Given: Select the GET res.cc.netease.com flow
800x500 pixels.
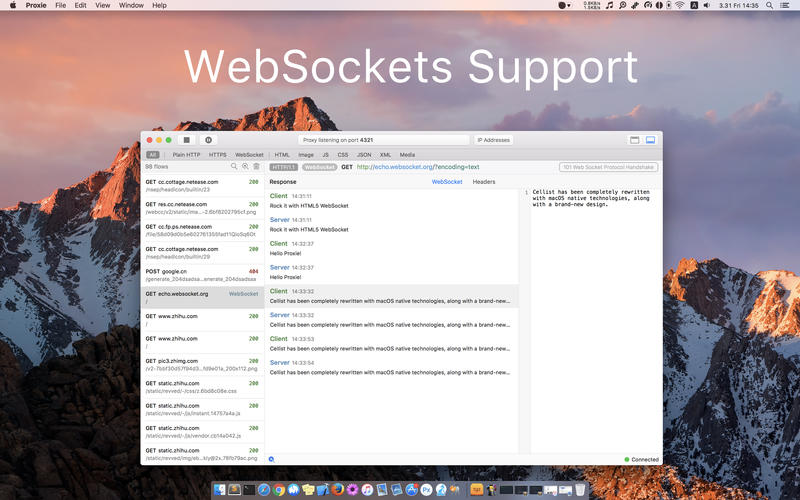Looking at the screenshot, I should [203, 208].
